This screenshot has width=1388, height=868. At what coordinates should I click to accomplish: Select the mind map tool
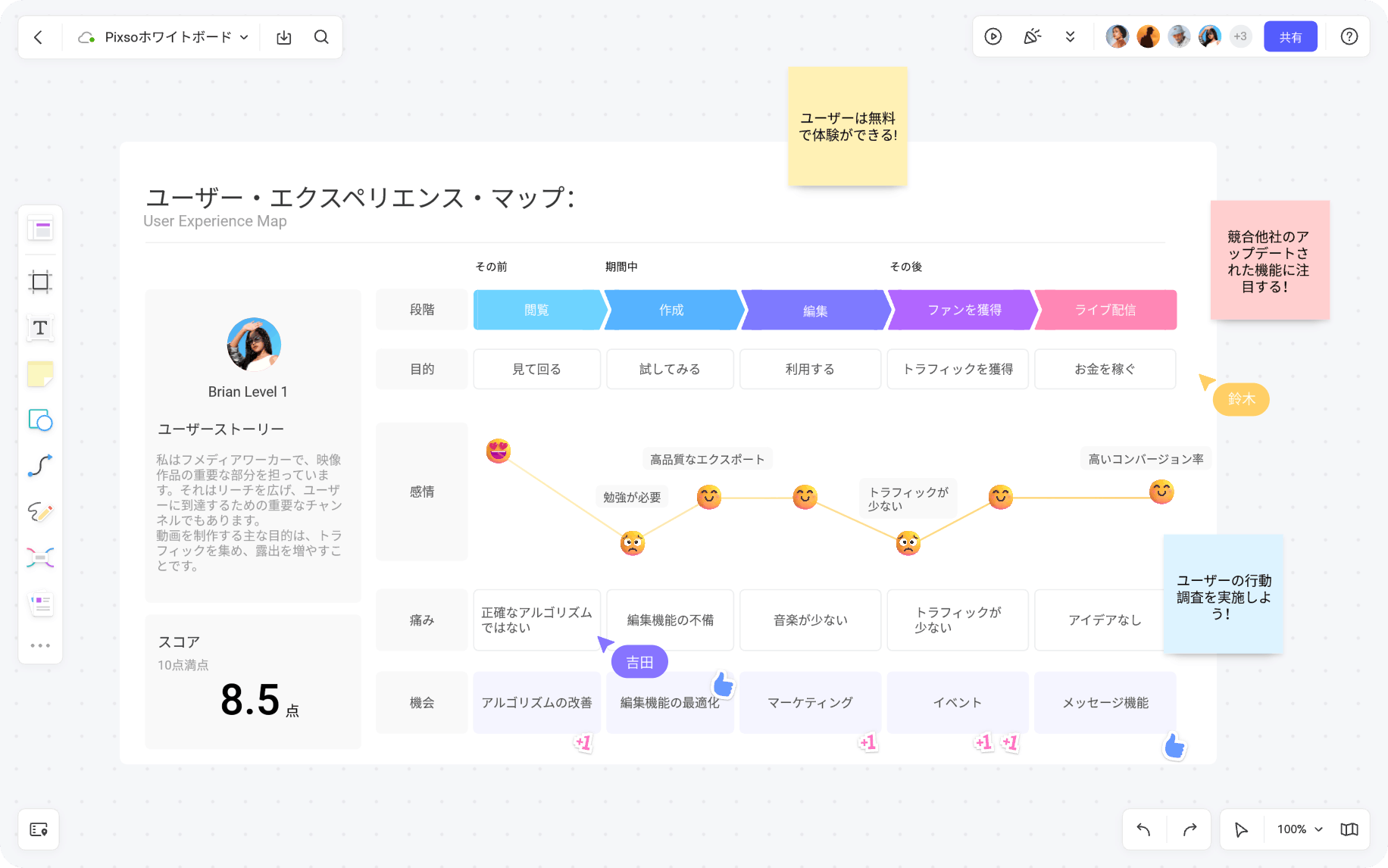point(40,558)
